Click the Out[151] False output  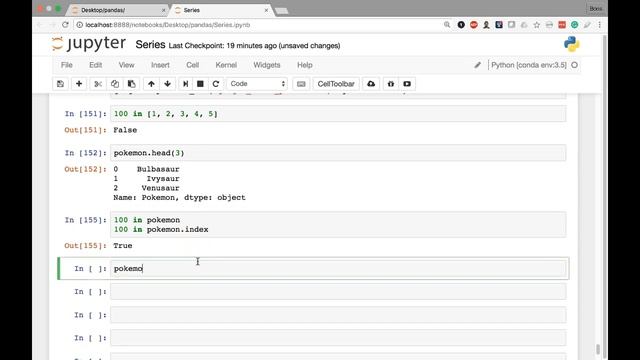click(125, 130)
